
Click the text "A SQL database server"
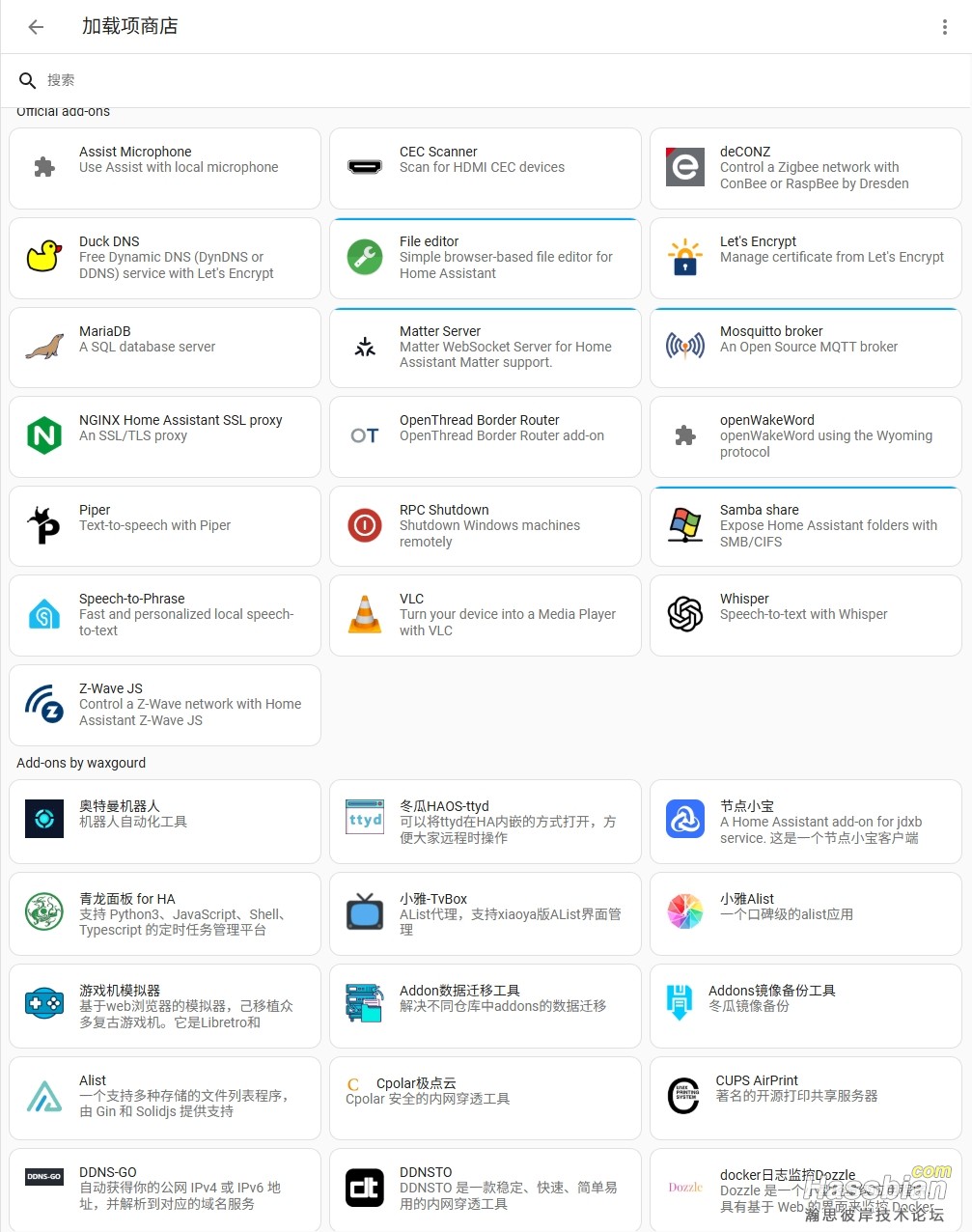point(148,347)
